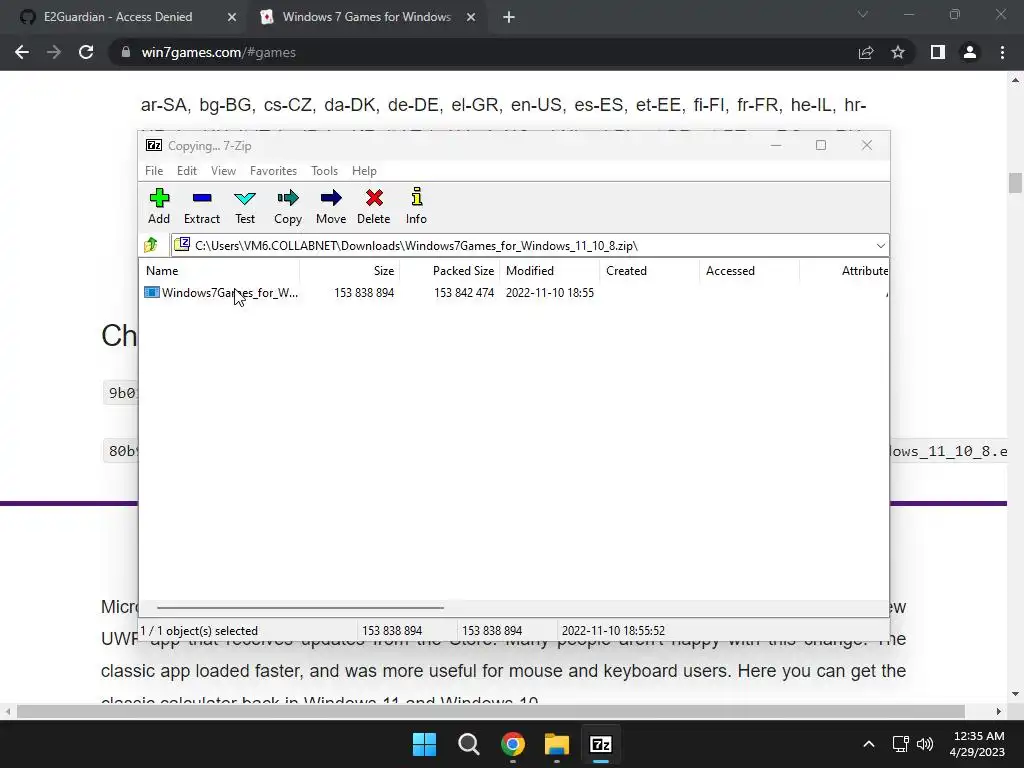The image size is (1024, 768).
Task: Open Chrome tab search chevron
Action: pyautogui.click(x=863, y=14)
